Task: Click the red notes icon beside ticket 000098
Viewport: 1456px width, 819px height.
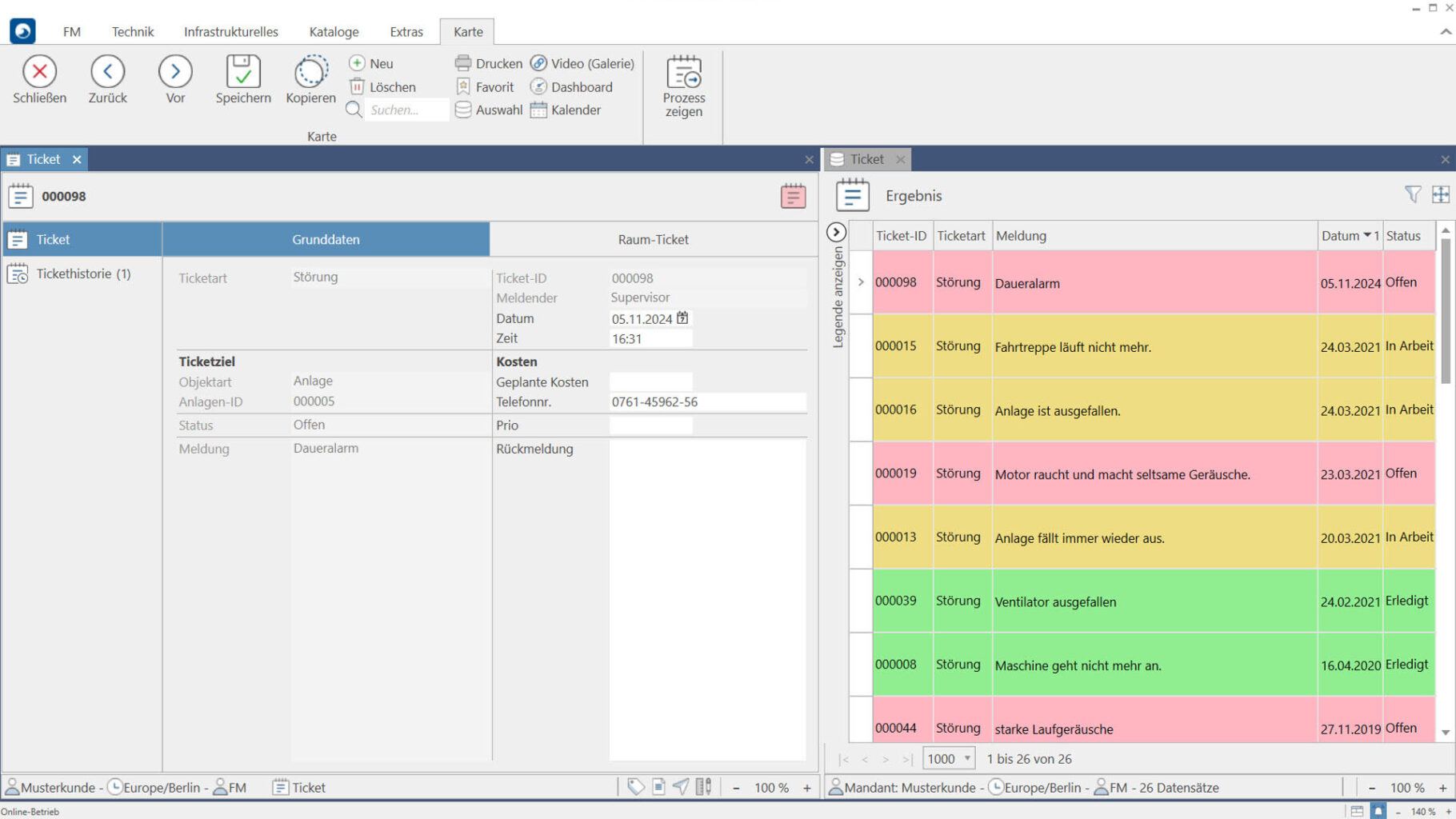Action: [792, 196]
